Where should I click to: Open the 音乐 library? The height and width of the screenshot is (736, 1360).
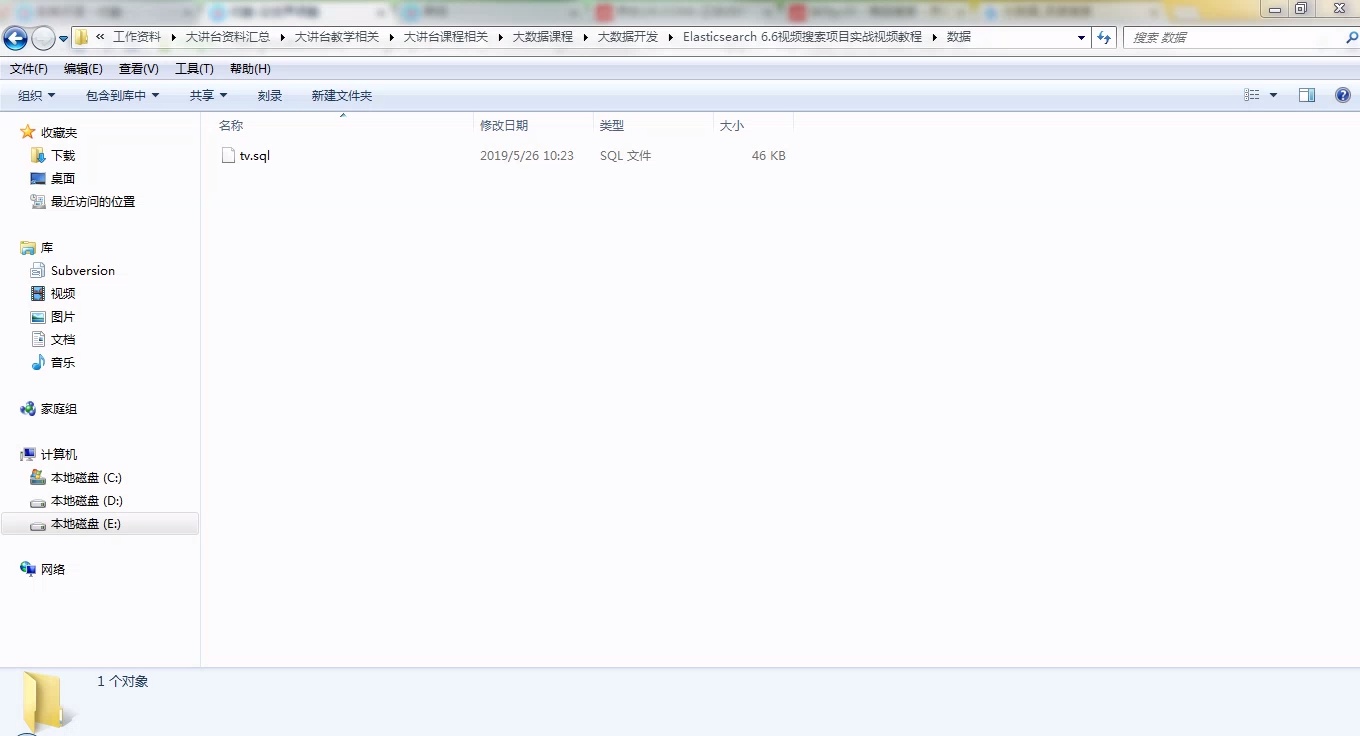[60, 362]
